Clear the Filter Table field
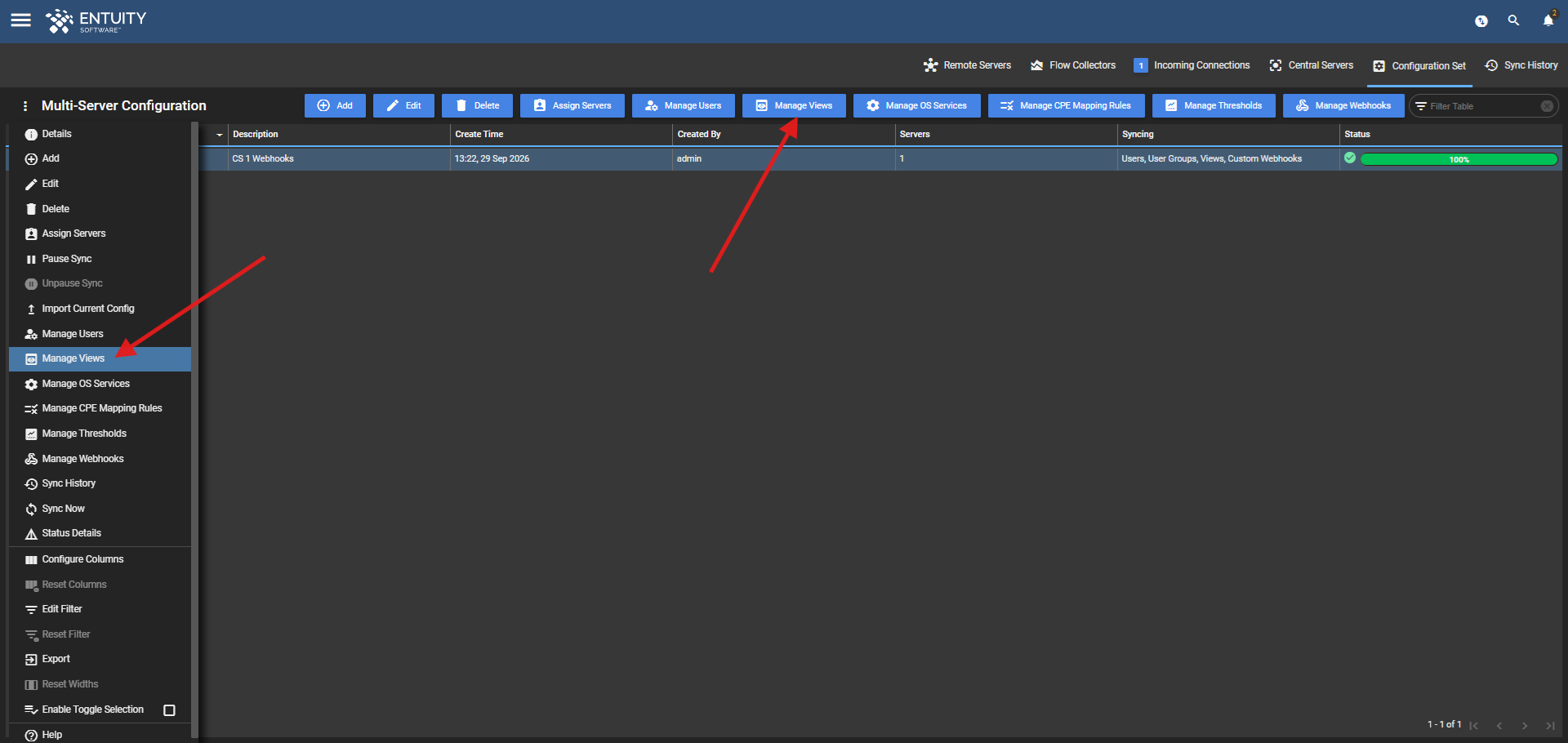Viewport: 1568px width, 743px height. pos(1547,106)
